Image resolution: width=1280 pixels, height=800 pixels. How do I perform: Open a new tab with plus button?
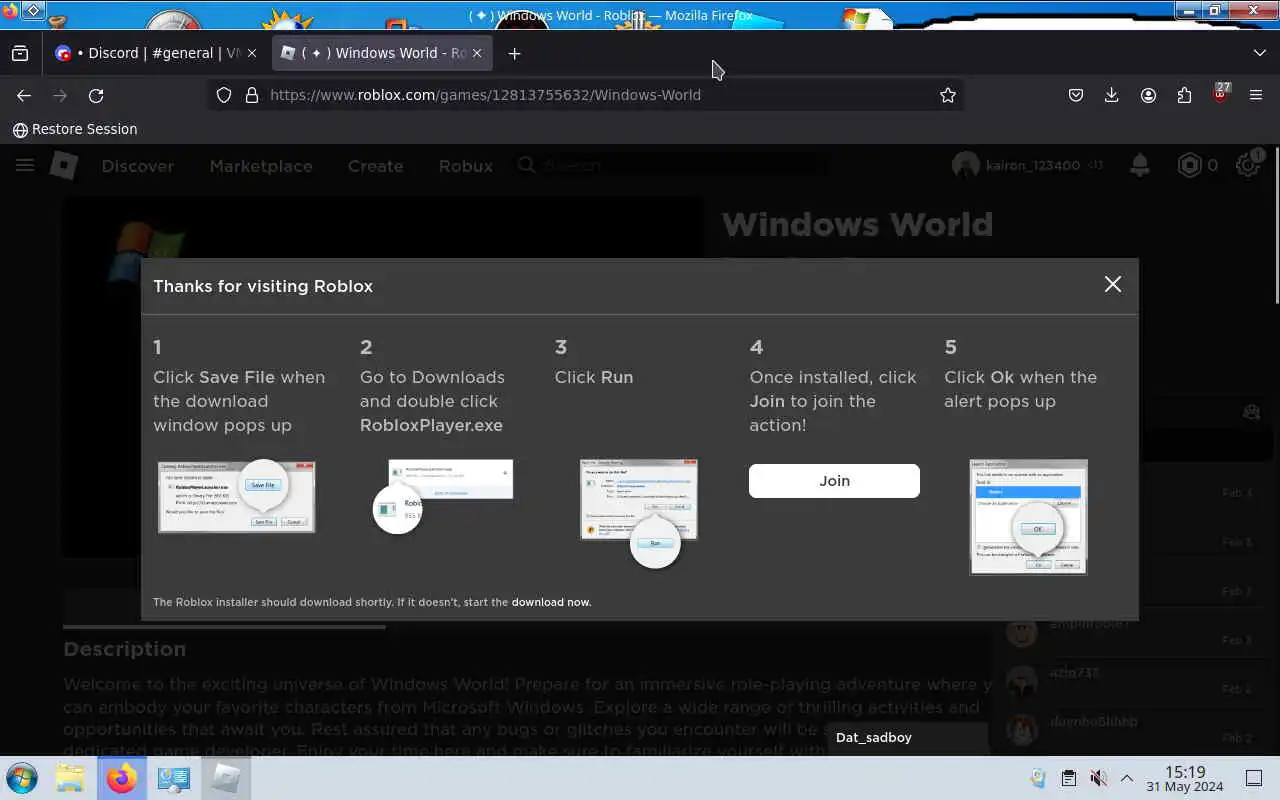coord(514,53)
